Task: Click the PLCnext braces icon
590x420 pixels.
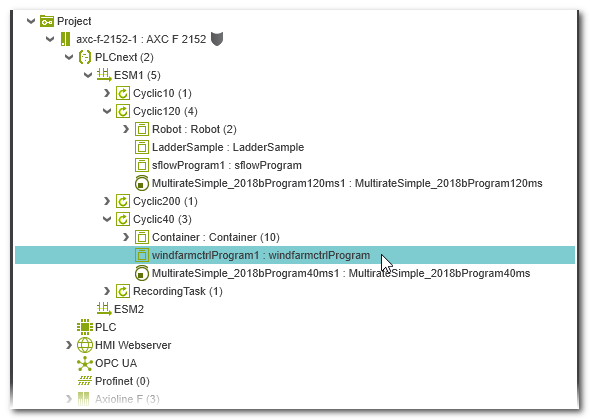Action: click(x=85, y=57)
